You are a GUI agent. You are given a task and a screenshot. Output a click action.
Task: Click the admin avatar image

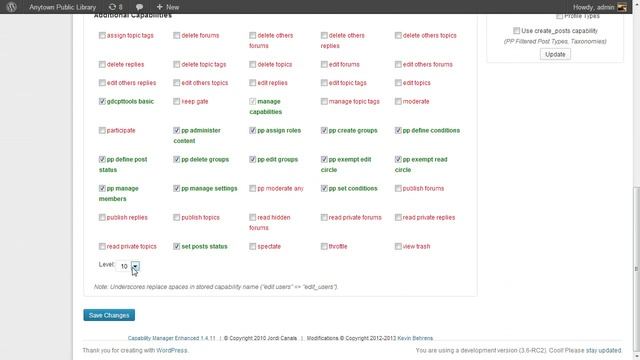coord(622,7)
